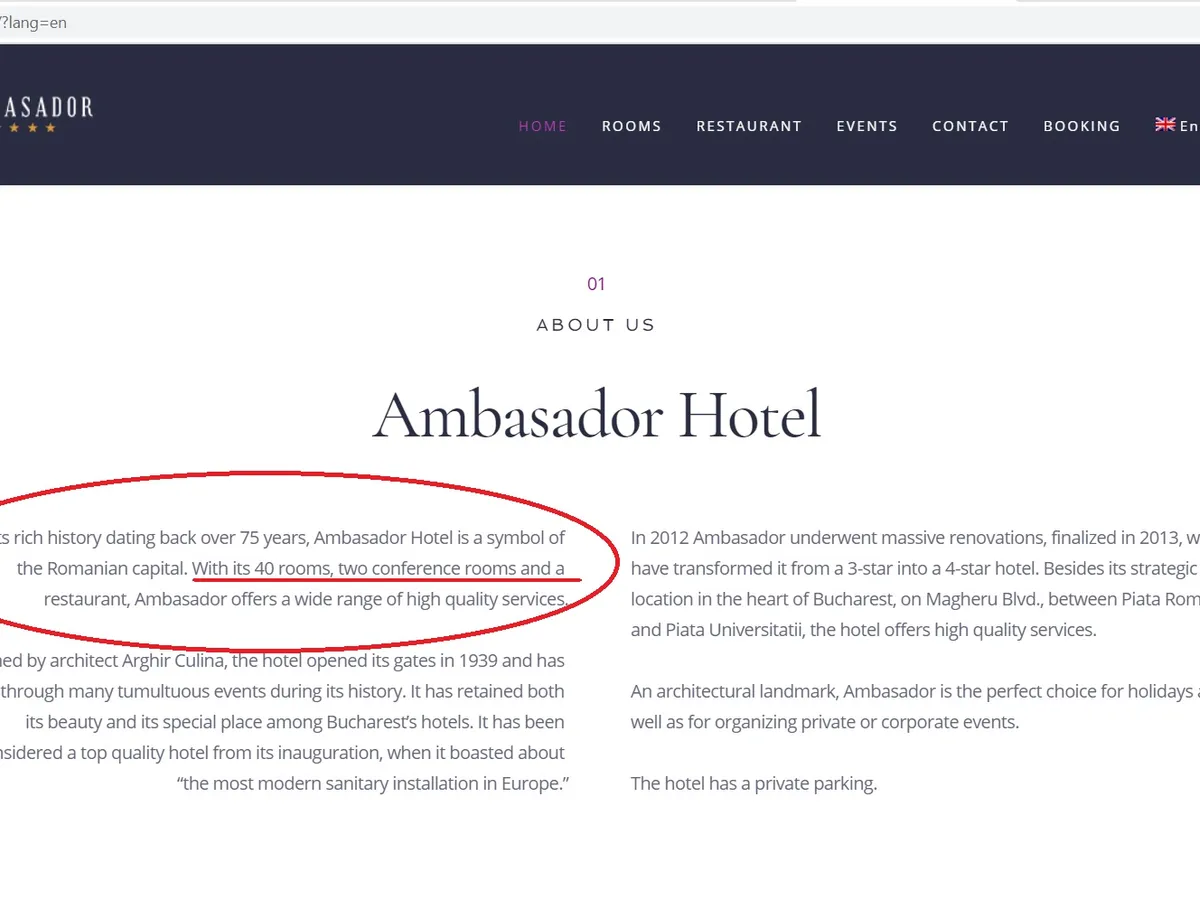
Task: Click the Ambasador Hotel heading
Action: (597, 415)
